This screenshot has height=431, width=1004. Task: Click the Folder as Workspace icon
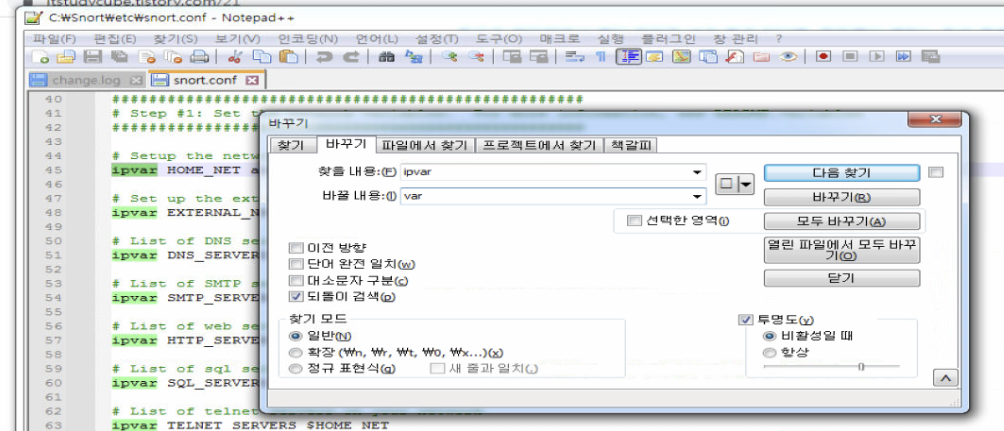(x=761, y=57)
